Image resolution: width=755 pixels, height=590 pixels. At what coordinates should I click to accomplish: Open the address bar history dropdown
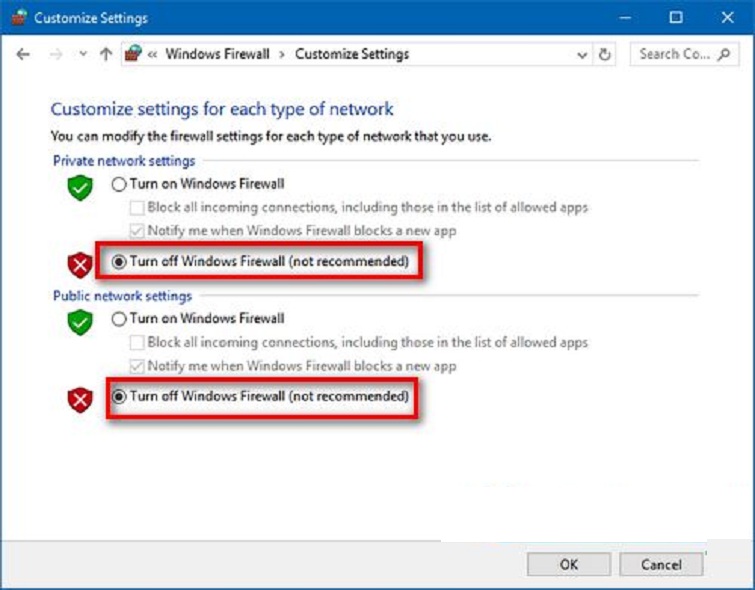click(x=583, y=56)
